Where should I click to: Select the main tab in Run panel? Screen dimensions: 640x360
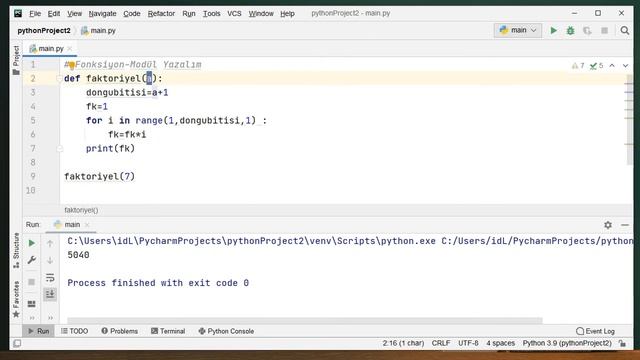[x=67, y=225]
